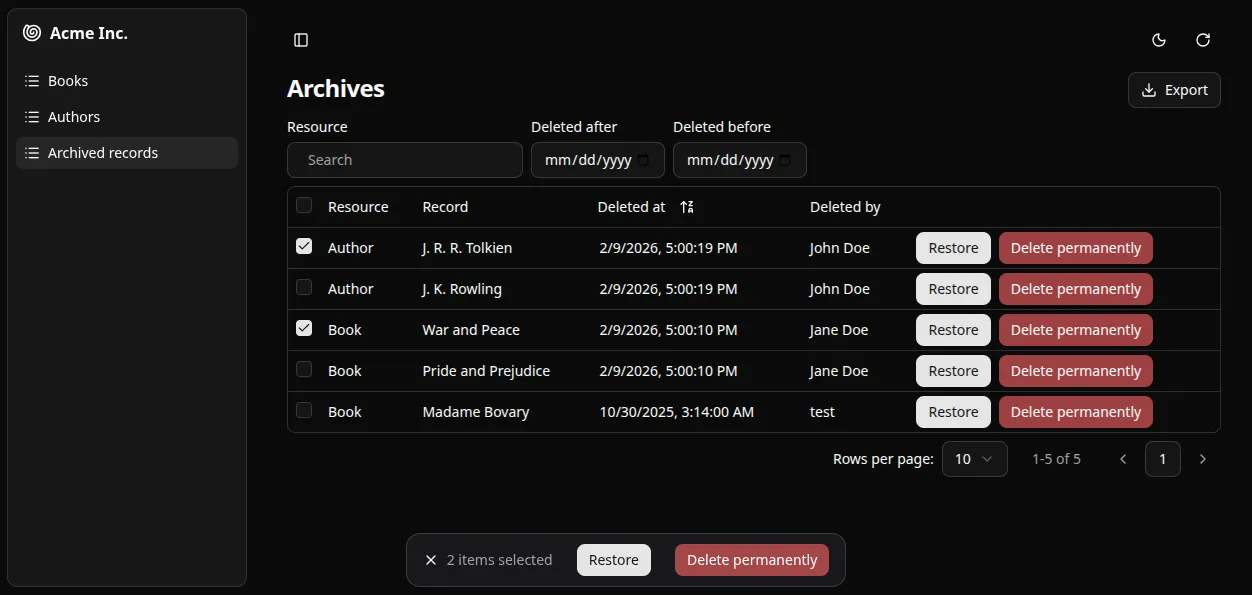The image size is (1252, 595).
Task: Click the list icon next to Books
Action: click(x=31, y=80)
